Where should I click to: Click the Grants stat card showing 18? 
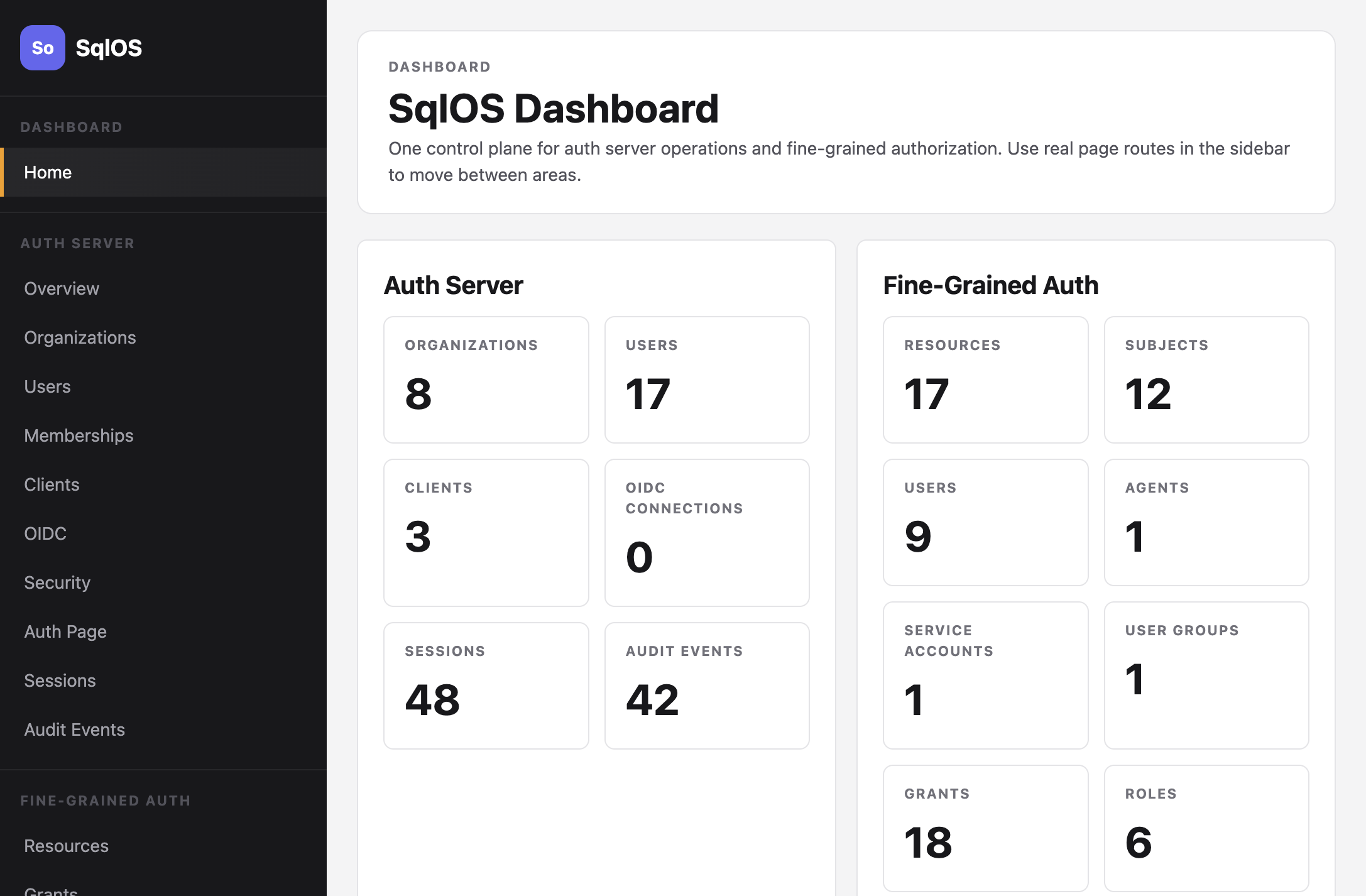pos(985,828)
